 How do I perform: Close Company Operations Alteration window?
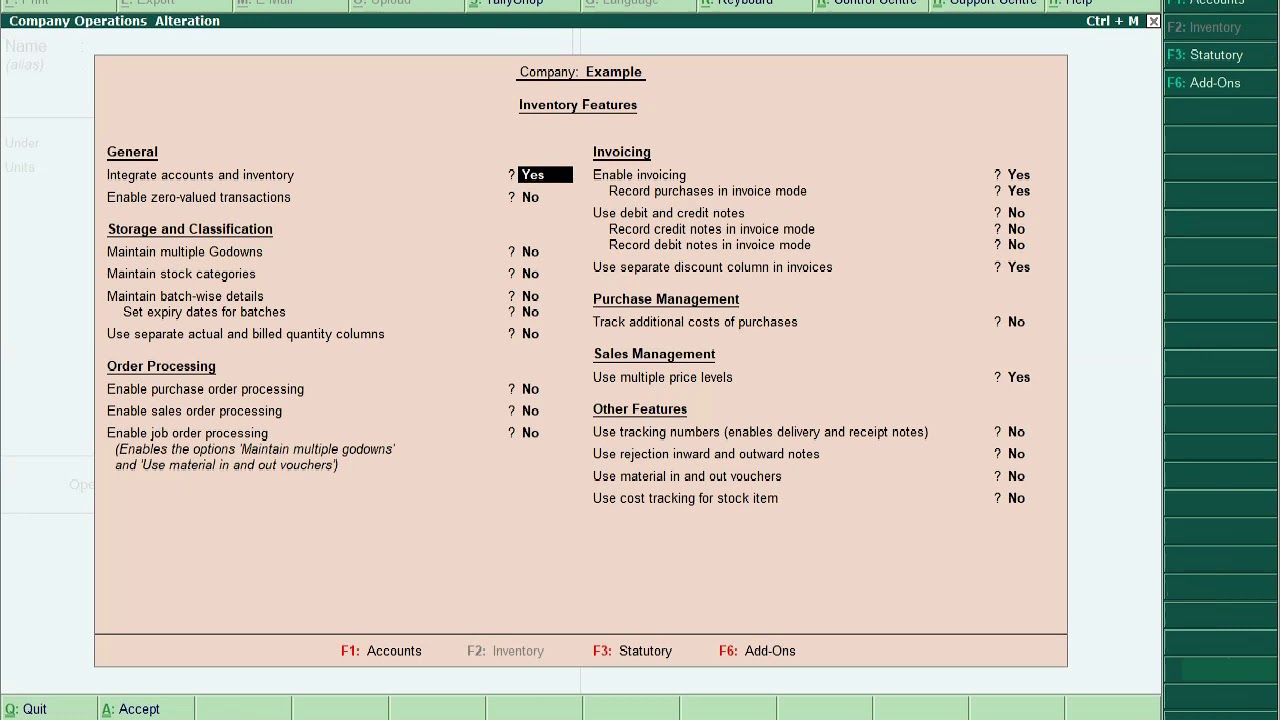pyautogui.click(x=1153, y=21)
